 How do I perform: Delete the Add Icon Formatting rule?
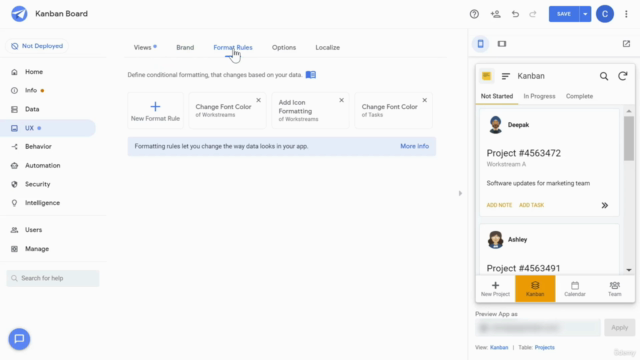pyautogui.click(x=341, y=100)
